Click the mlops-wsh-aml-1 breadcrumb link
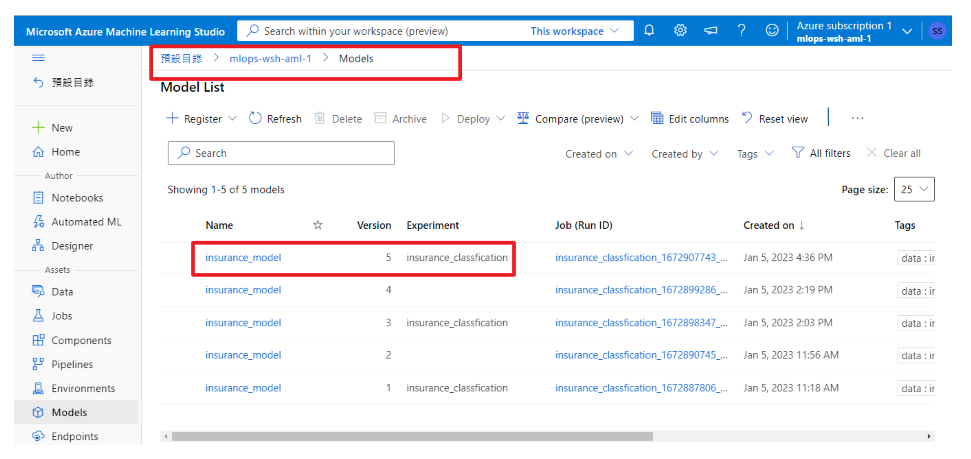The image size is (971, 459). [270, 59]
